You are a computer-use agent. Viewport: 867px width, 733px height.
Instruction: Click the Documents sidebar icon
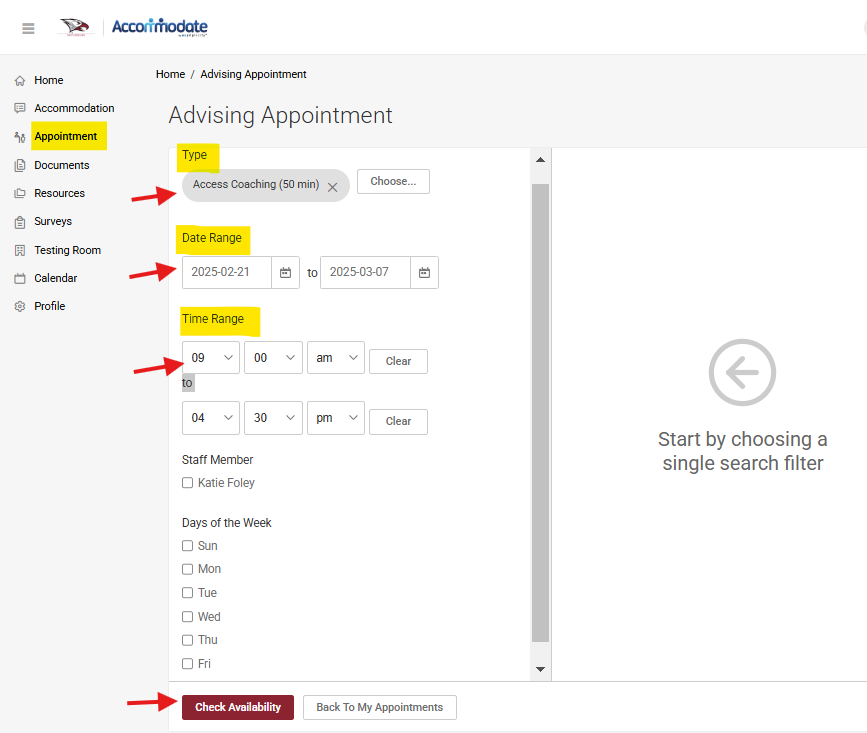pyautogui.click(x=20, y=166)
